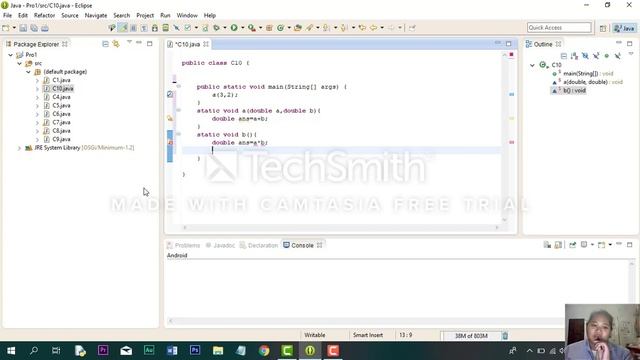Viewport: 640px width, 360px height.
Task: Open the Package Explorer view menu
Action: click(x=129, y=42)
